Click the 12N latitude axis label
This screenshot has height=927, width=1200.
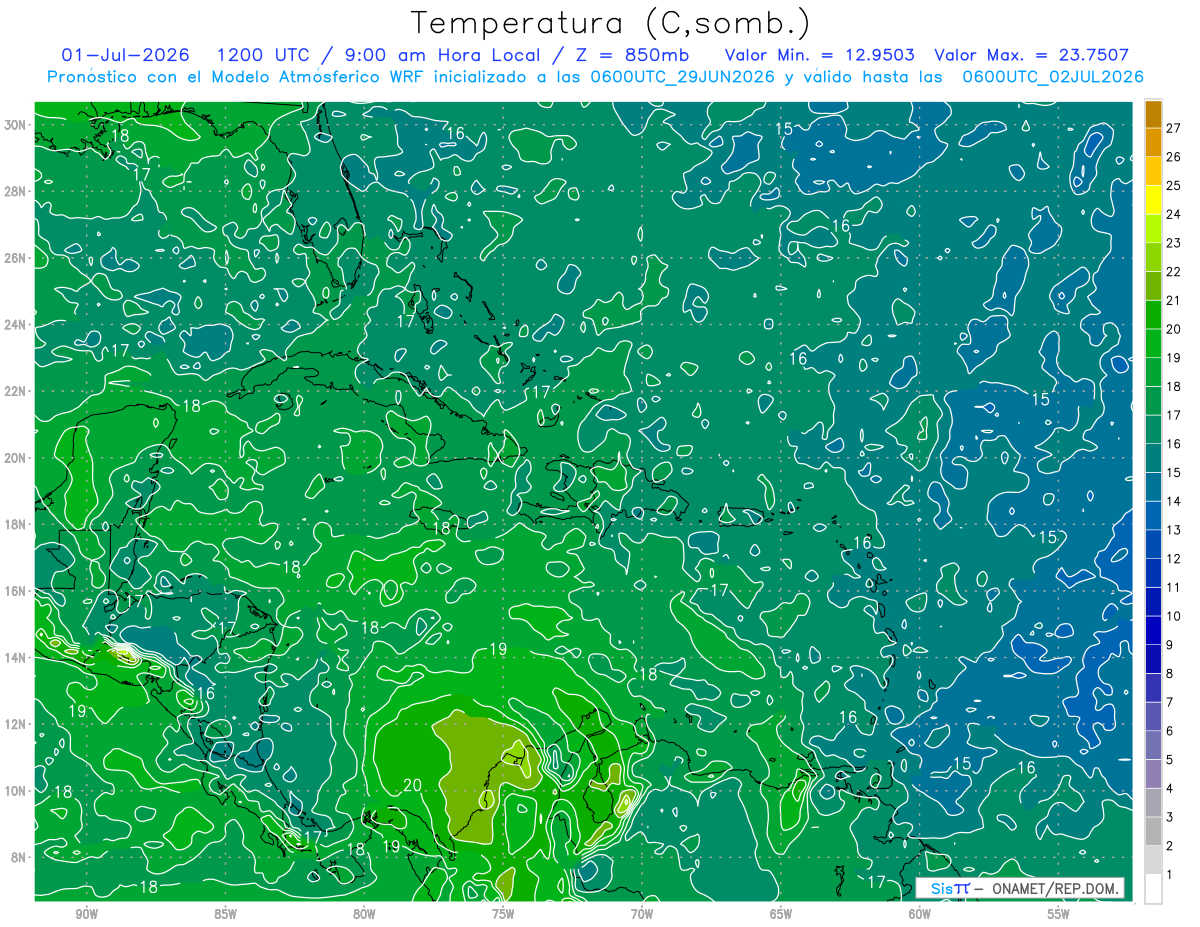16,724
